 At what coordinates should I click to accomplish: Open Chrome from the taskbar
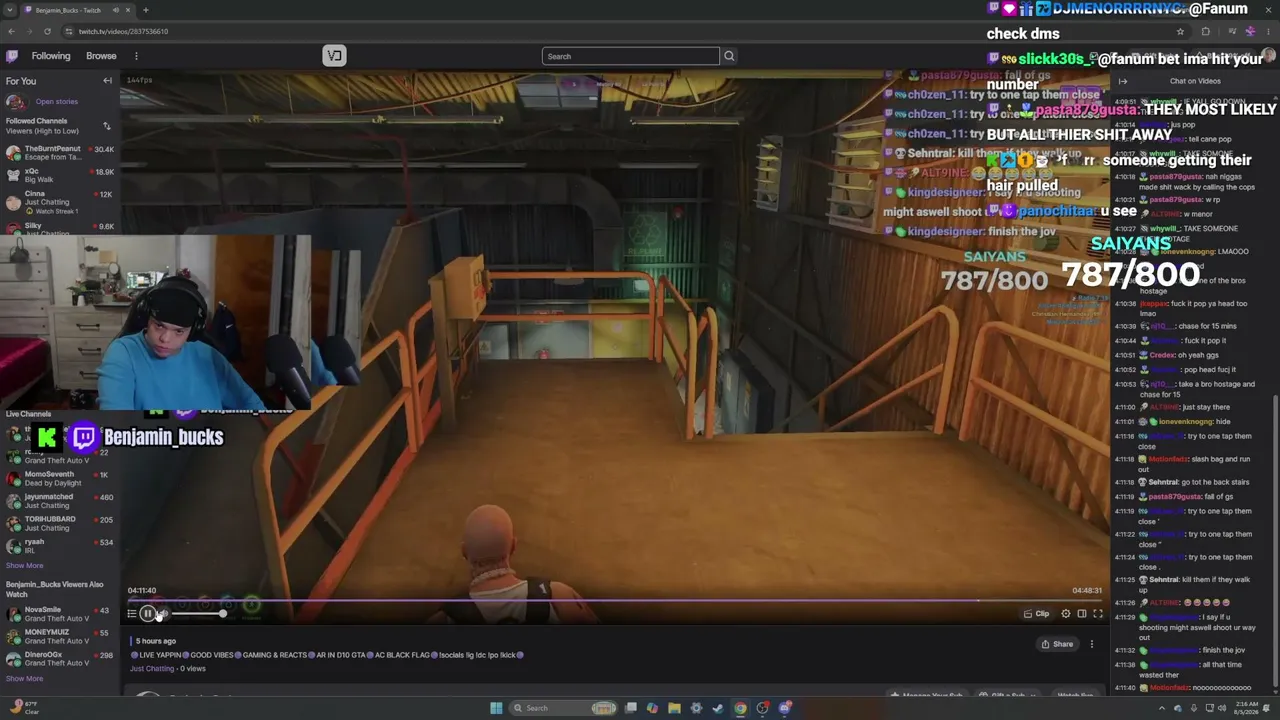(740, 708)
